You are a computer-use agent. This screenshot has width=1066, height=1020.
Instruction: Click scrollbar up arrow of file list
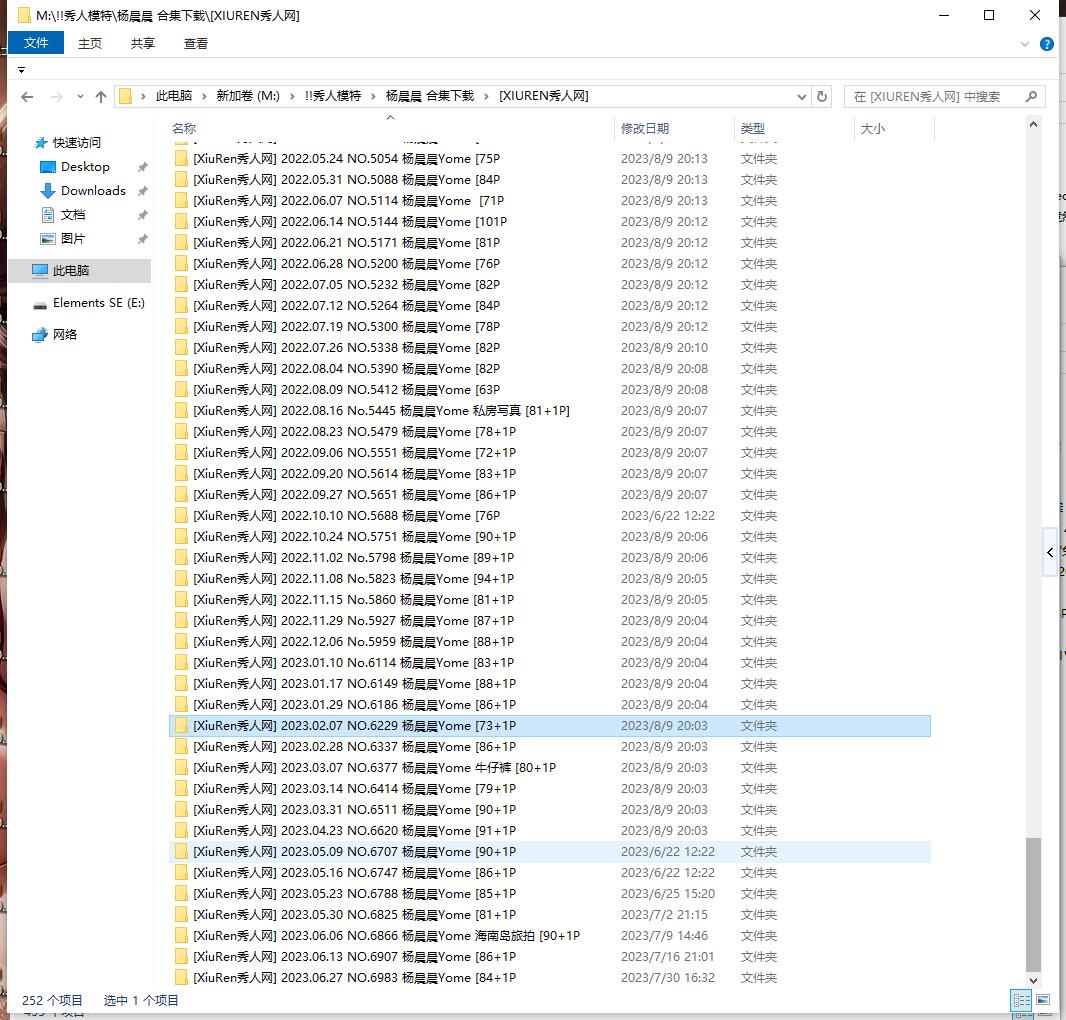1033,124
